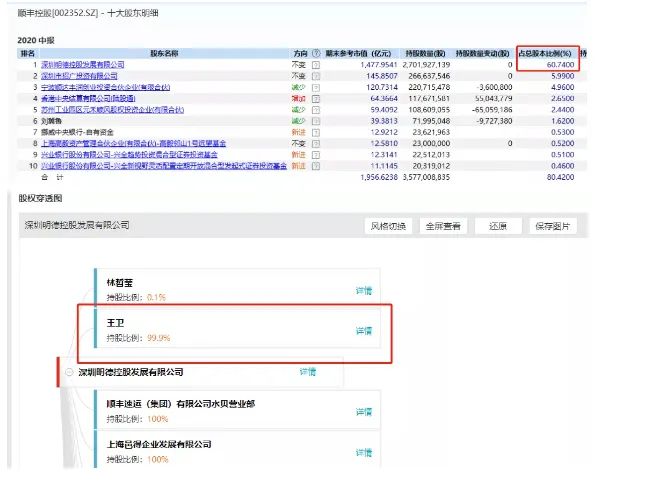This screenshot has height=487, width=649.
Task: Click the question-mark box in rank 8 row
Action: pos(316,144)
